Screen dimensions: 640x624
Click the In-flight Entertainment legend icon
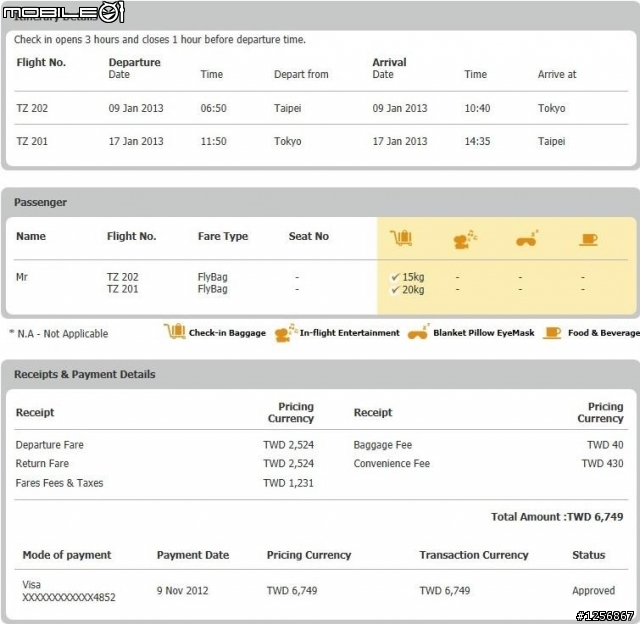[286, 333]
